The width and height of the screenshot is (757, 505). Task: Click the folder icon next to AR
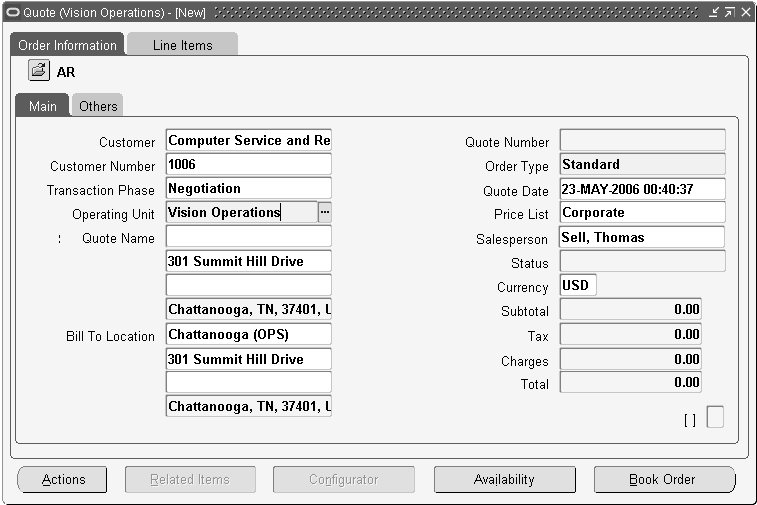click(39, 71)
